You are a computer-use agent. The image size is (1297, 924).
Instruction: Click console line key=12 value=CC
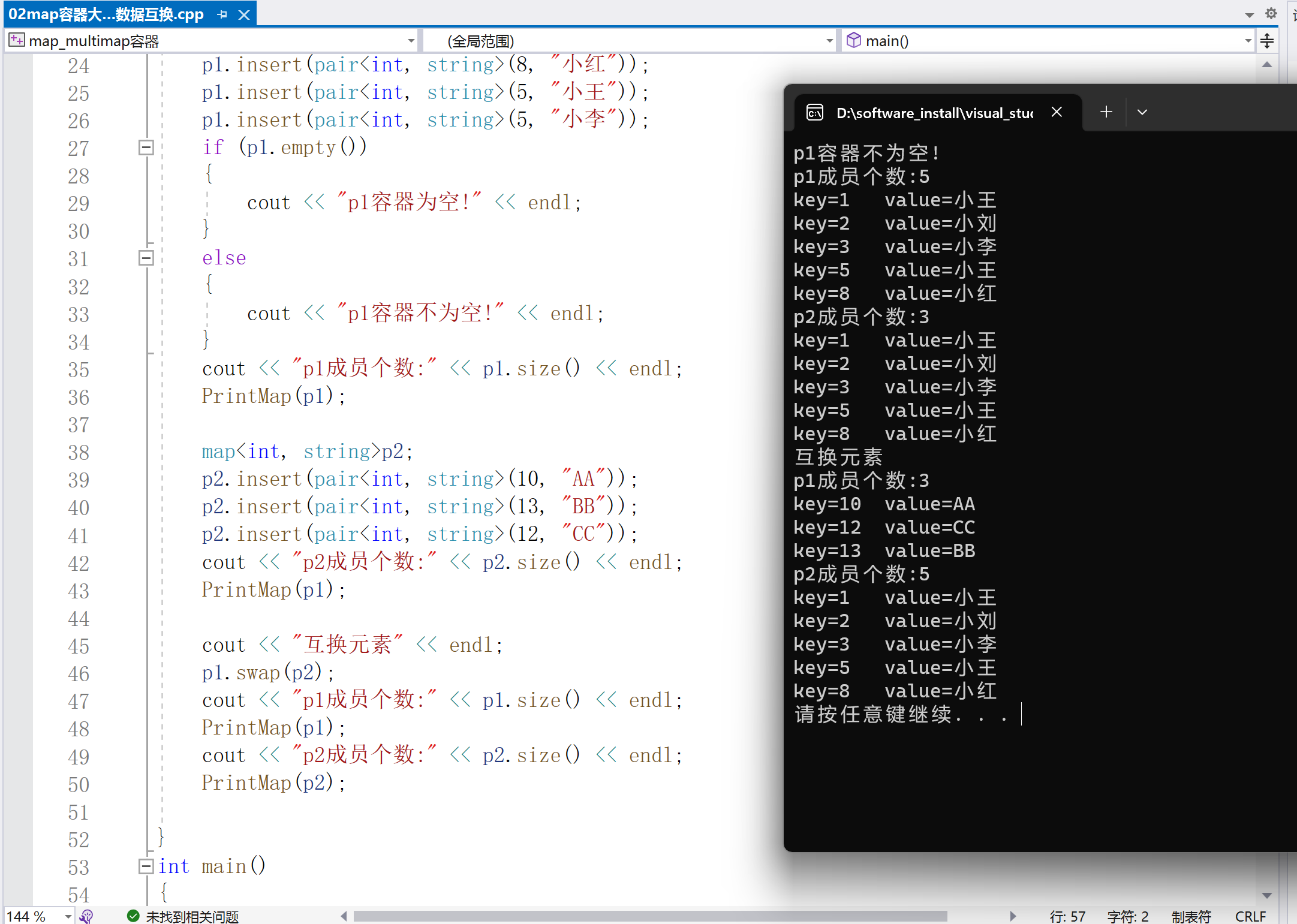click(884, 527)
